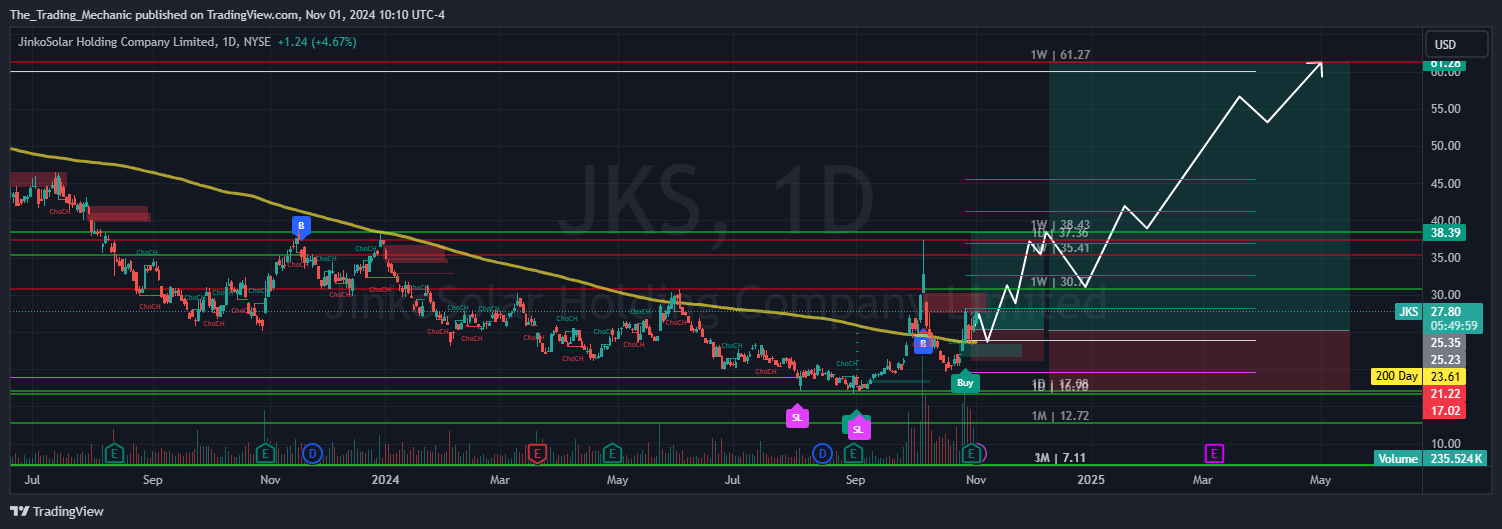
Task: Click the 1W | 38.43 level label
Action: pos(1060,225)
